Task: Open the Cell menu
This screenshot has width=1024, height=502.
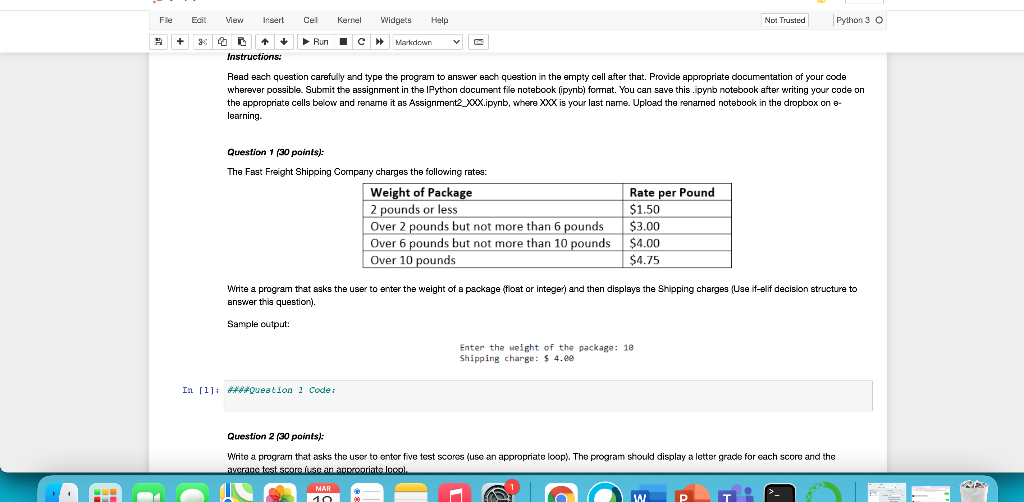Action: tap(310, 20)
